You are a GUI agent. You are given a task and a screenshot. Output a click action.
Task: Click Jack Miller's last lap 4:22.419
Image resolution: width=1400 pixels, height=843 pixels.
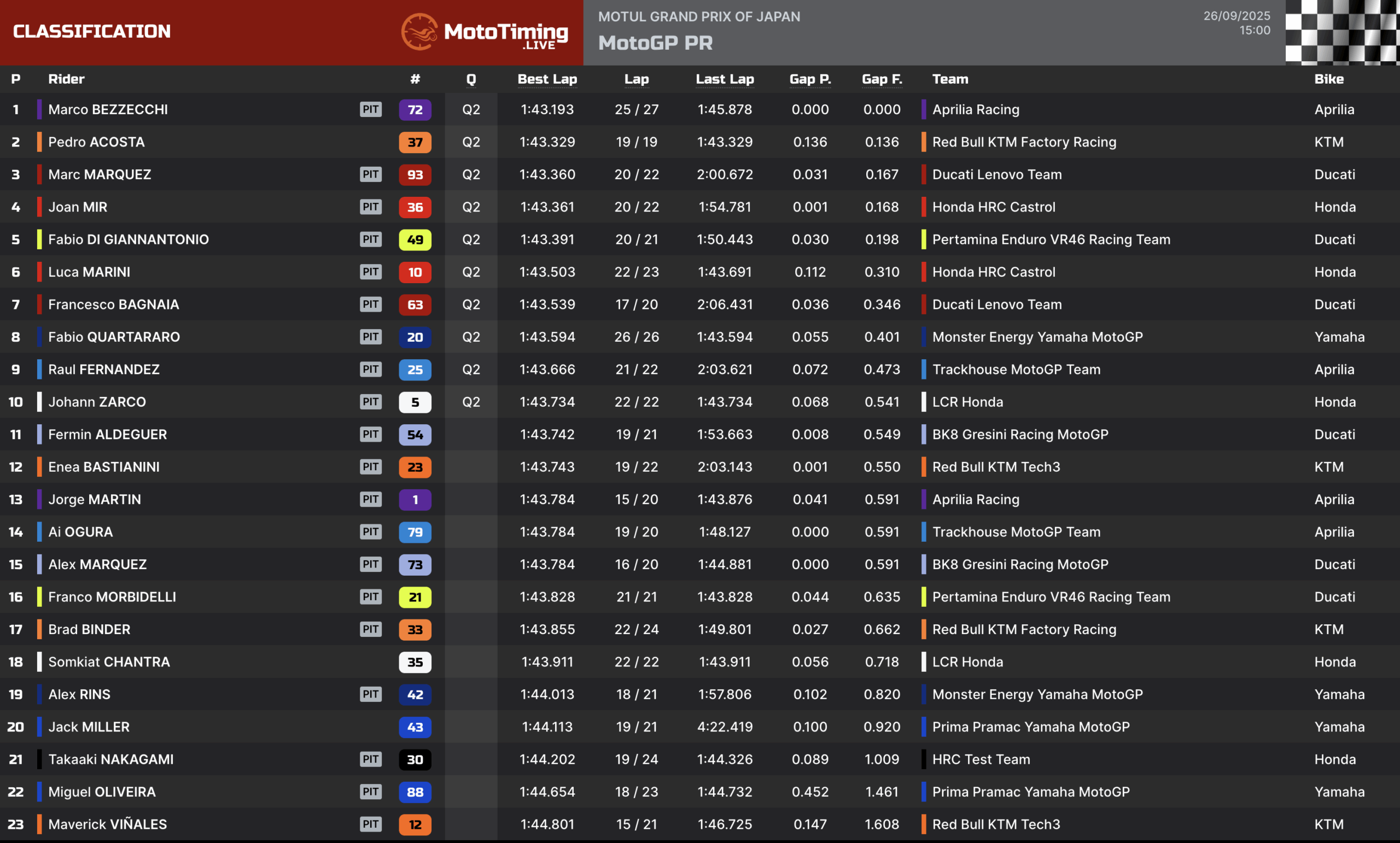(725, 727)
